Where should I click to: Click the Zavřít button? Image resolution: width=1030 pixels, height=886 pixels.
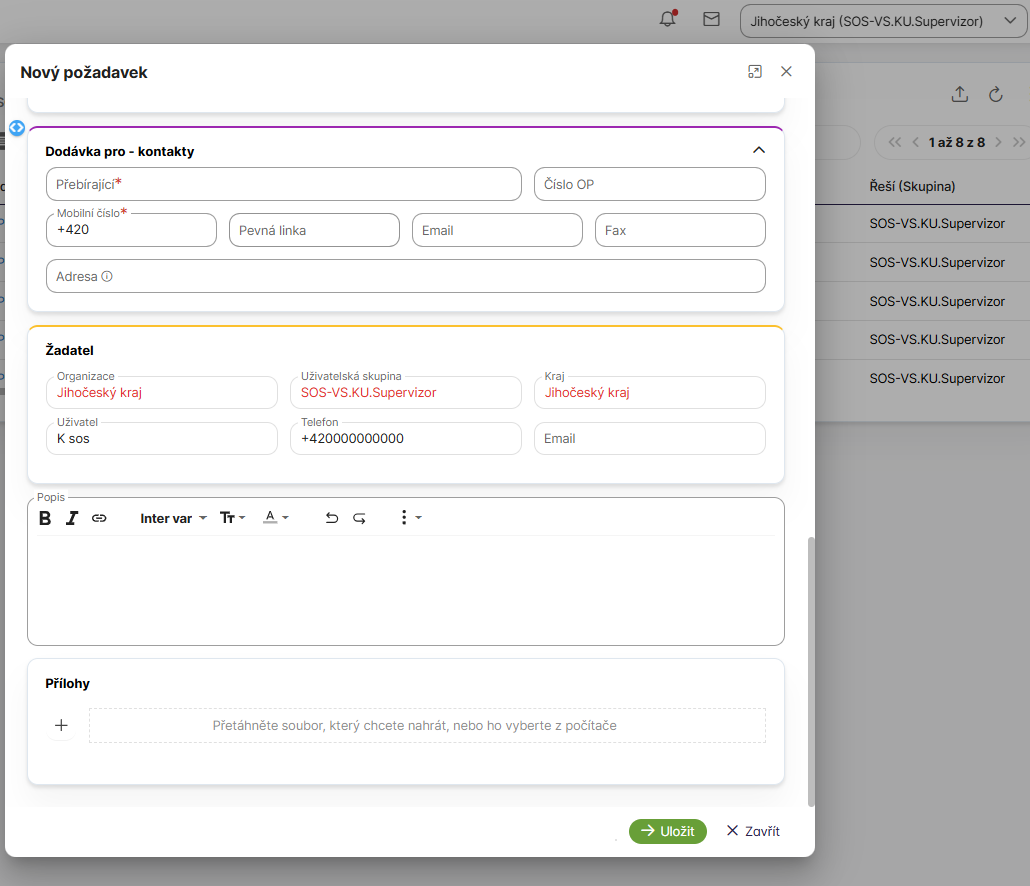pyautogui.click(x=752, y=831)
